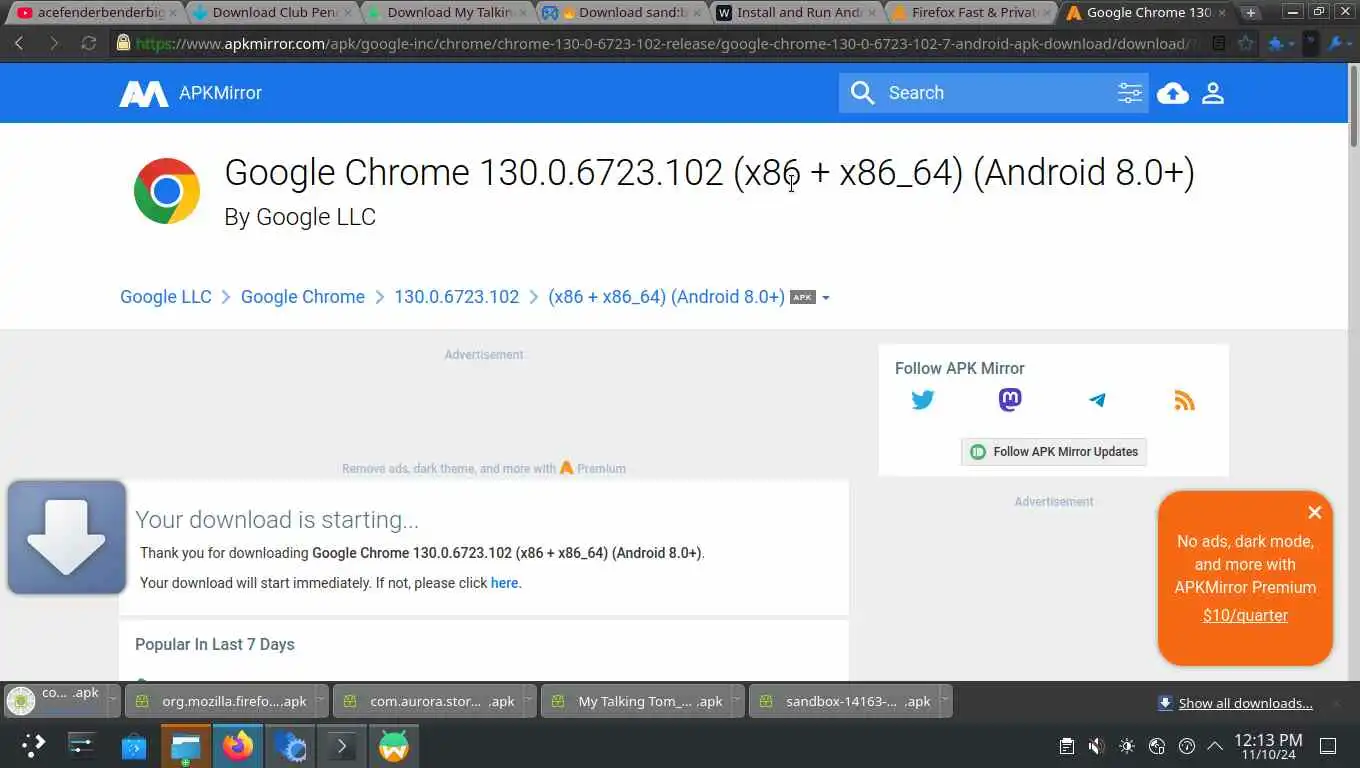Switch to the Download sandbox tab
The width and height of the screenshot is (1360, 768).
tap(622, 13)
